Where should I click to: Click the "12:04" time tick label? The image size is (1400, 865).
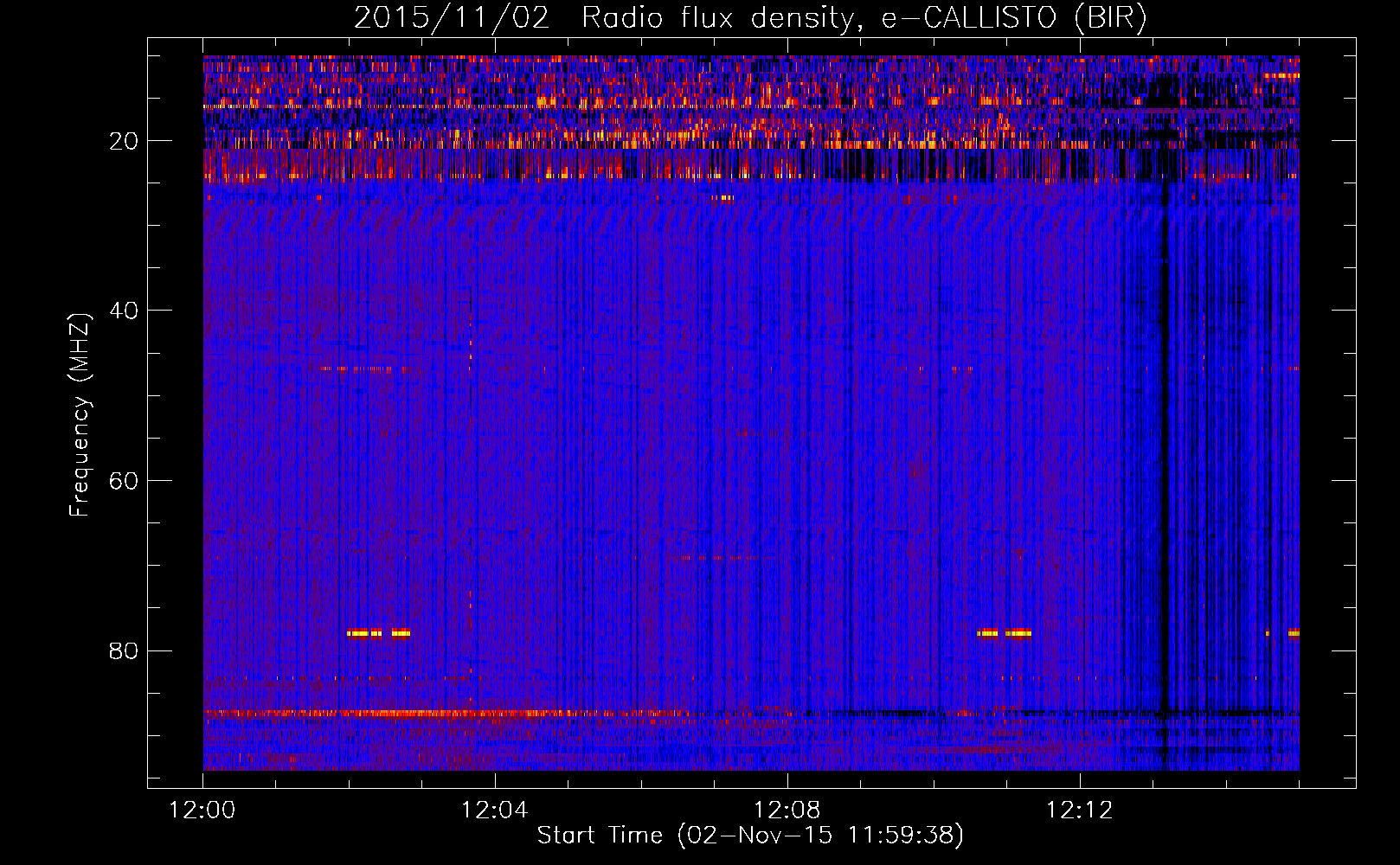click(495, 811)
